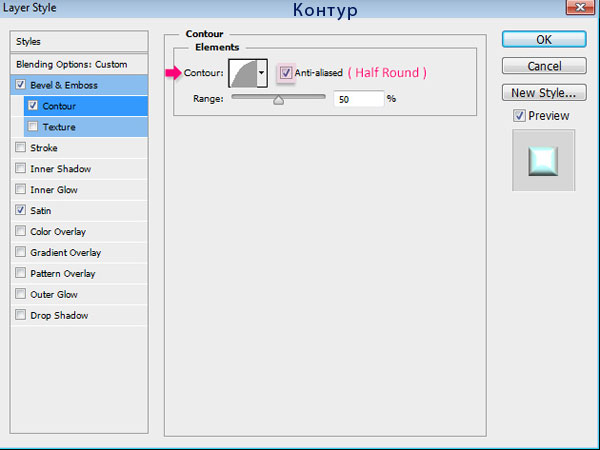The image size is (600, 450).
Task: Open the Styles section
Action: pos(79,41)
